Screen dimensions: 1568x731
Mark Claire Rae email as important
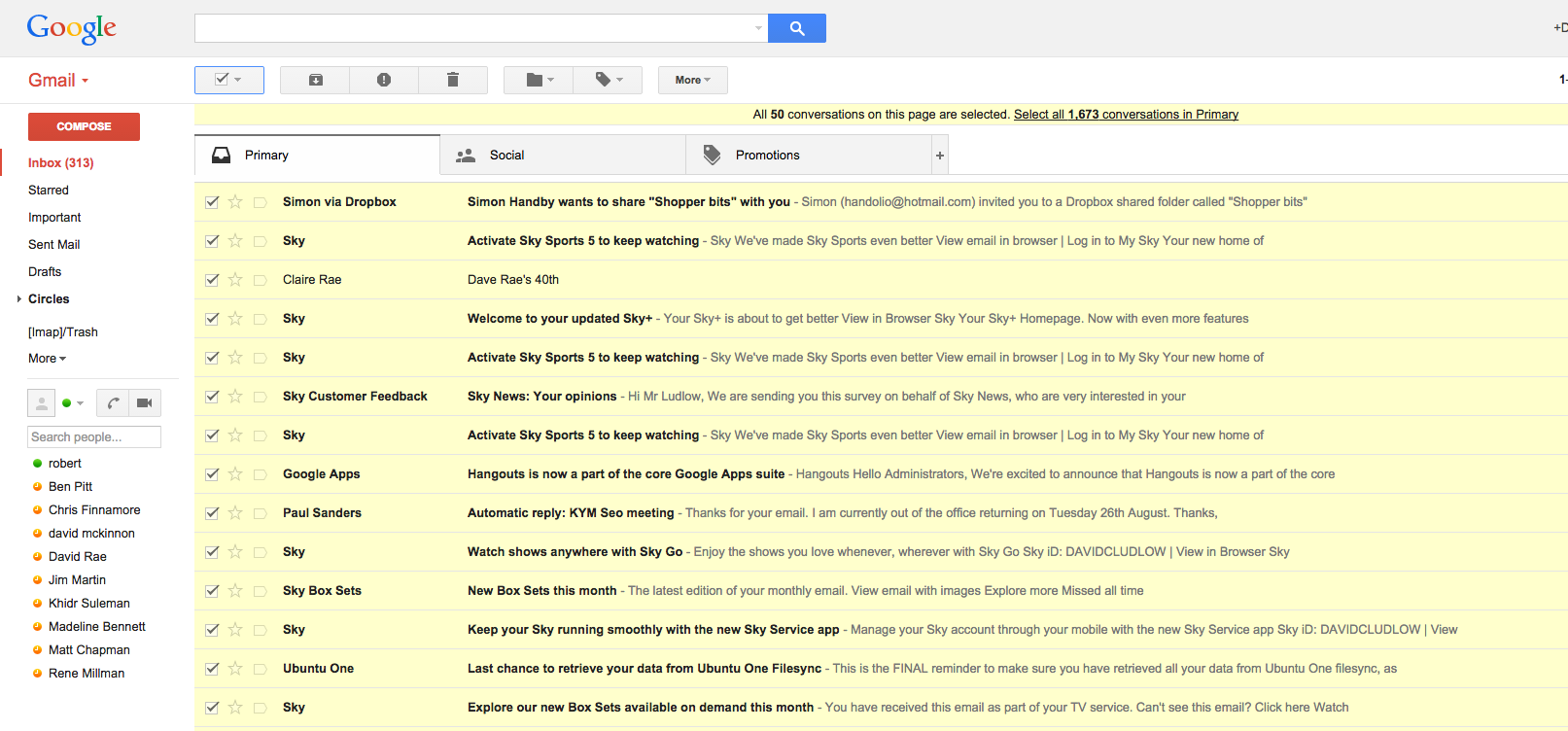pyautogui.click(x=260, y=280)
